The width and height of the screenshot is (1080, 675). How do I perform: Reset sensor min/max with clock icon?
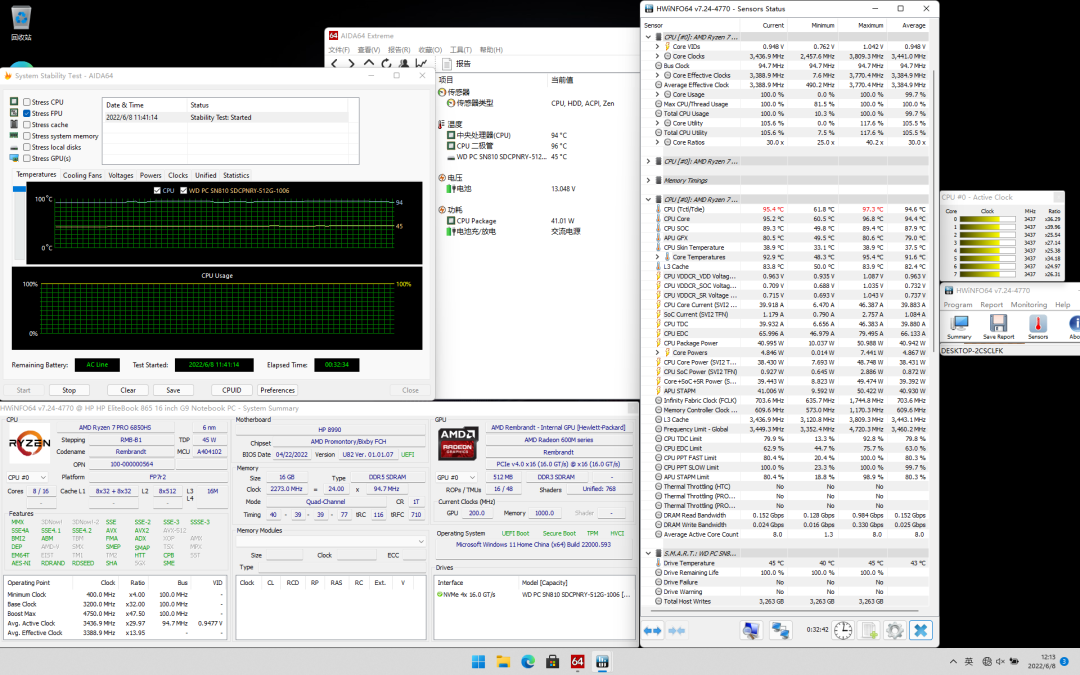point(843,630)
